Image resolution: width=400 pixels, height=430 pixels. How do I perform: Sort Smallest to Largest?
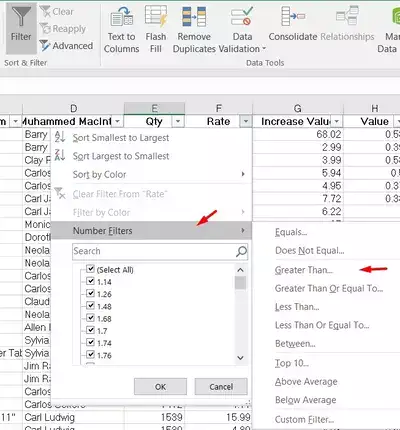[121, 138]
